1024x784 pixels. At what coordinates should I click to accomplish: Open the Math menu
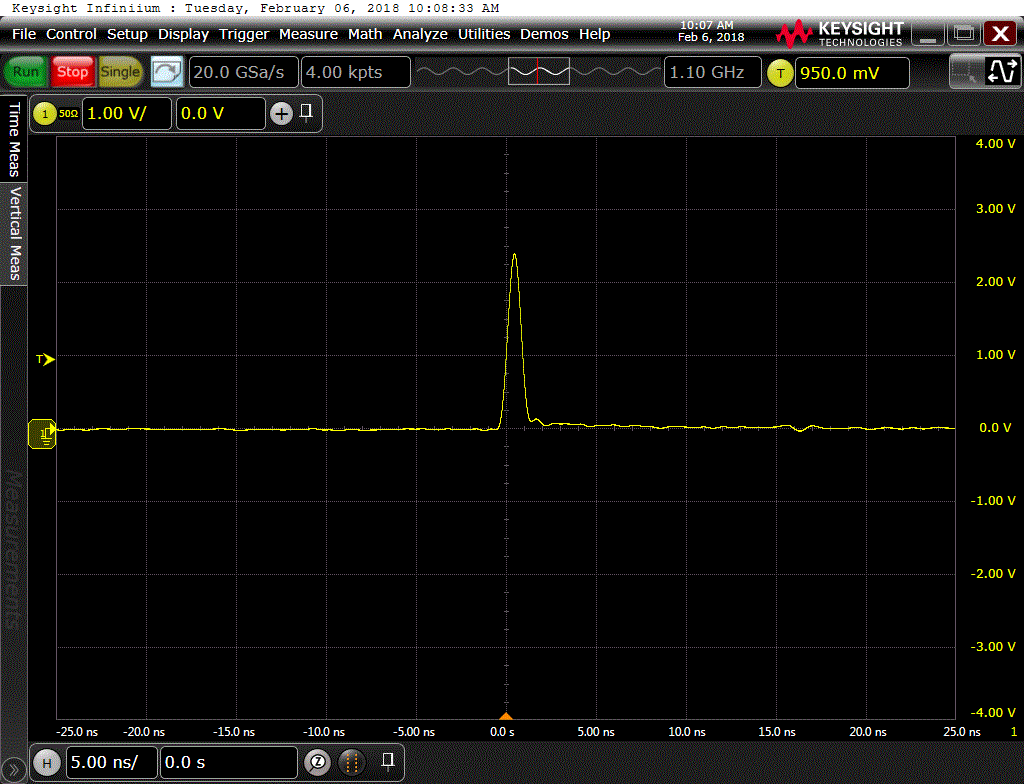pos(365,34)
